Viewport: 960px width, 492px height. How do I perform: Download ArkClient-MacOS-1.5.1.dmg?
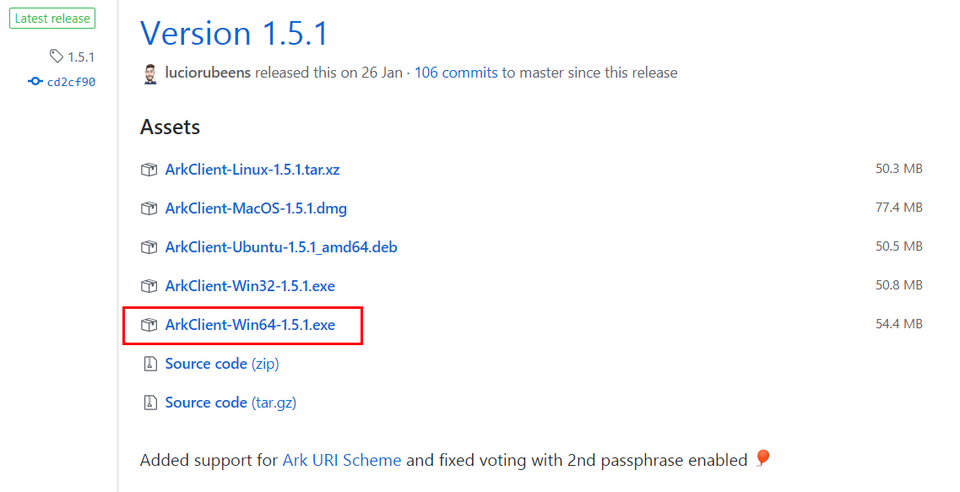click(256, 209)
